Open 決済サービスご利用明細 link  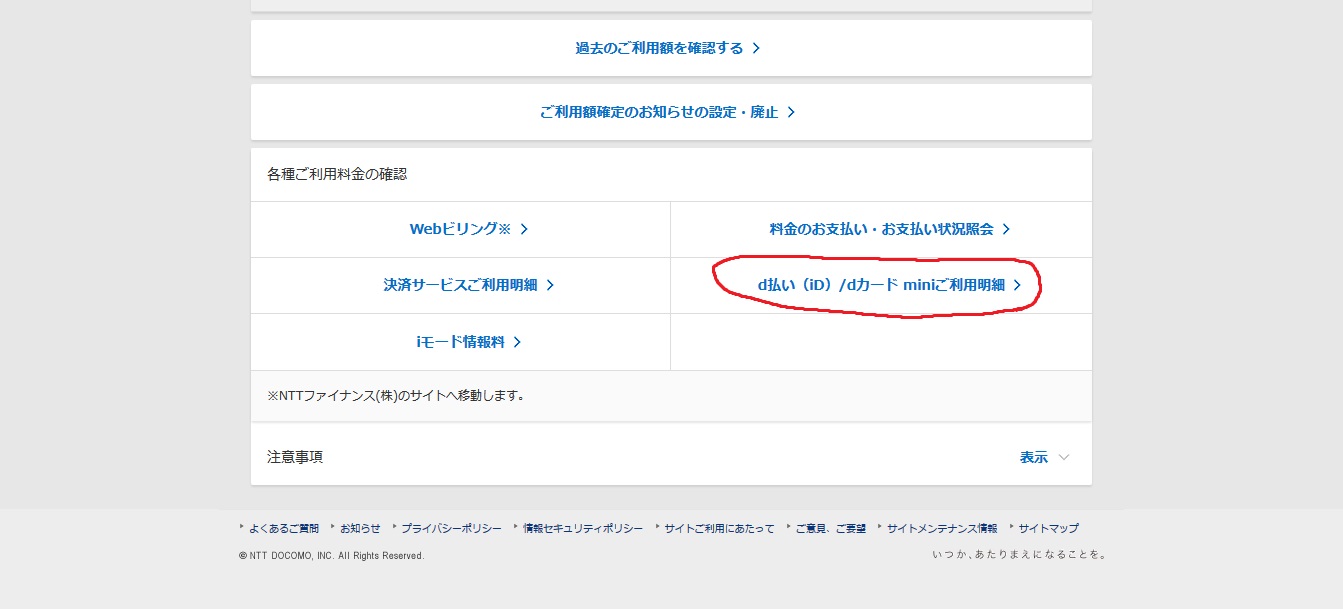point(469,285)
